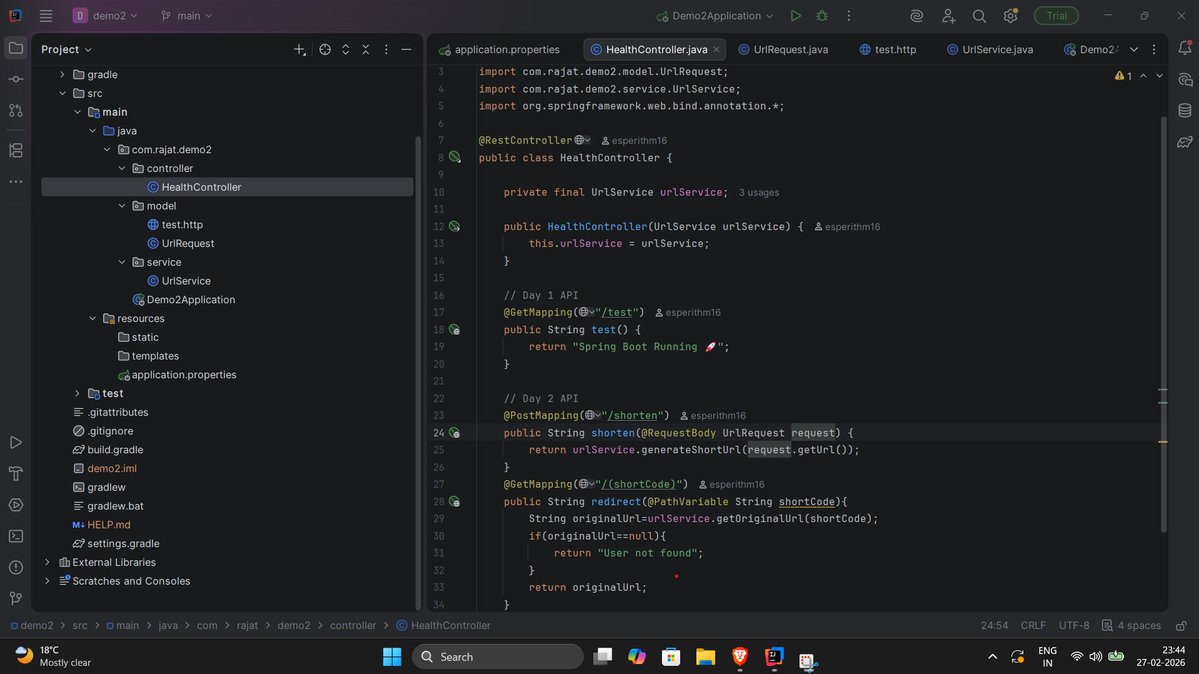The image size is (1199, 674).
Task: Open the Gradle elephant tool window
Action: [1184, 142]
